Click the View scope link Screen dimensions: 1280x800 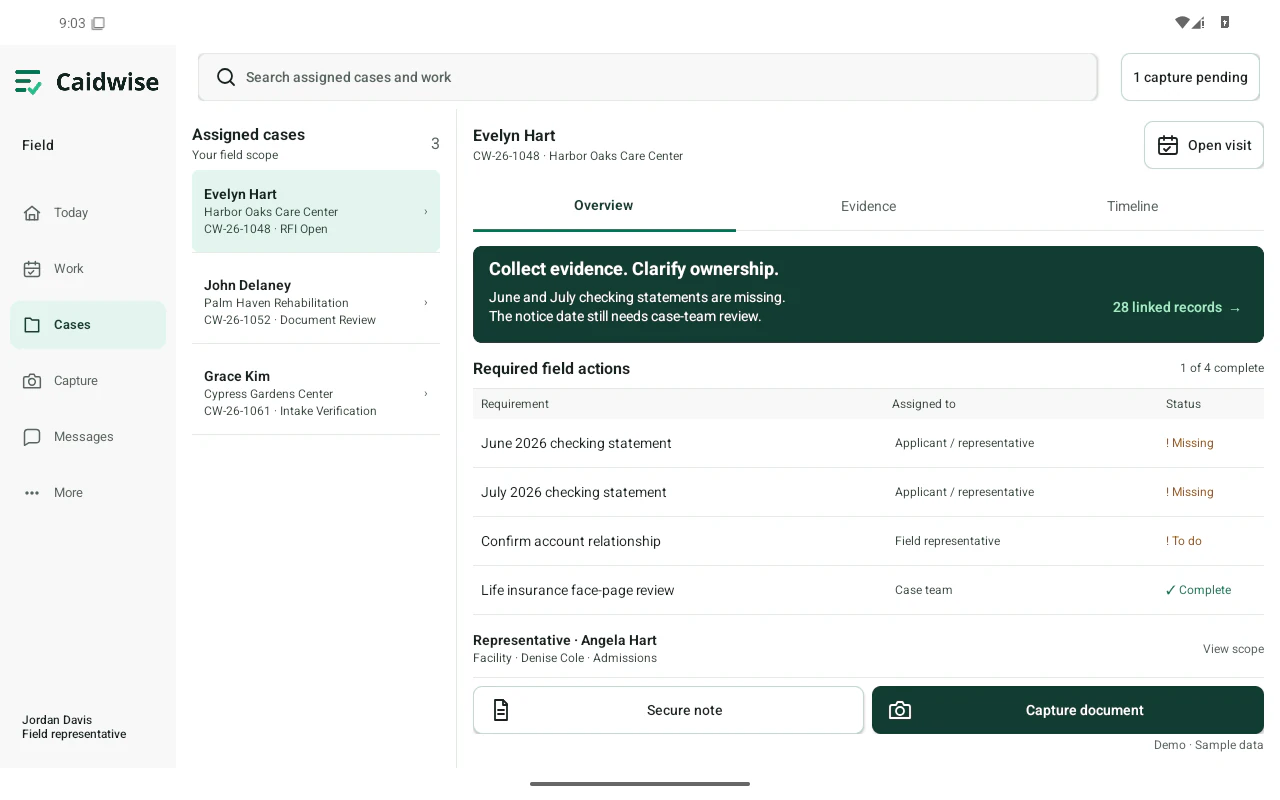click(1233, 649)
